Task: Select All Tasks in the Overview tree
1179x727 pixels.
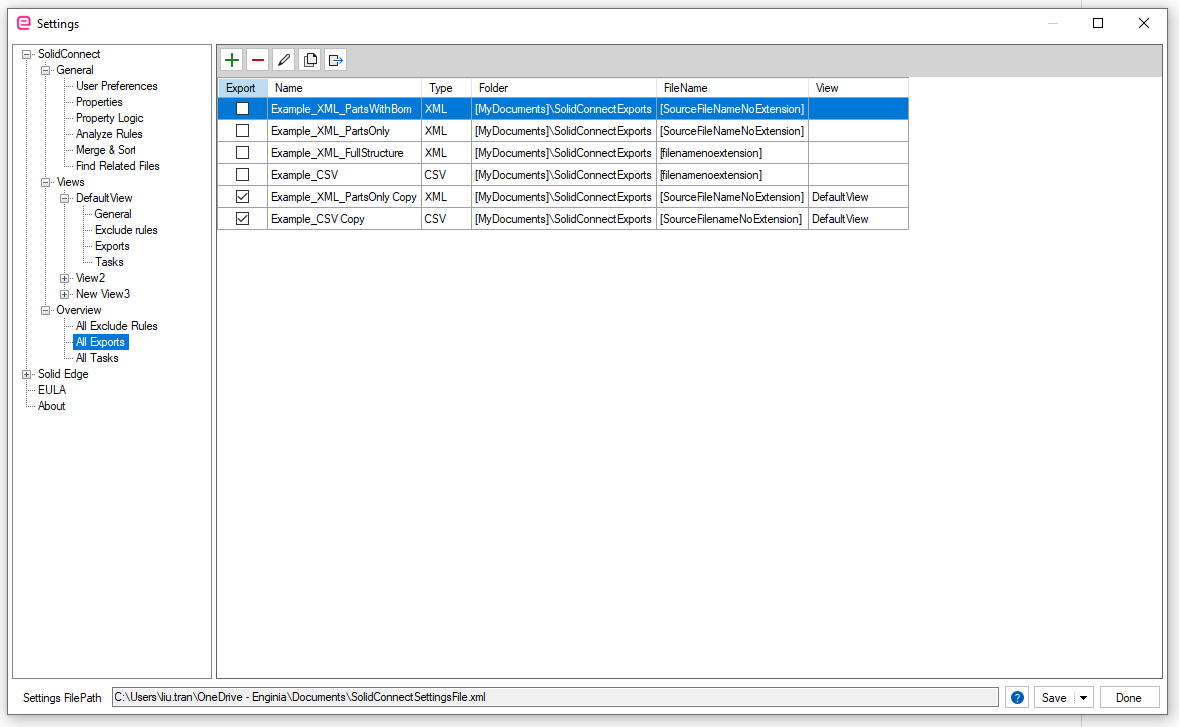Action: (97, 358)
